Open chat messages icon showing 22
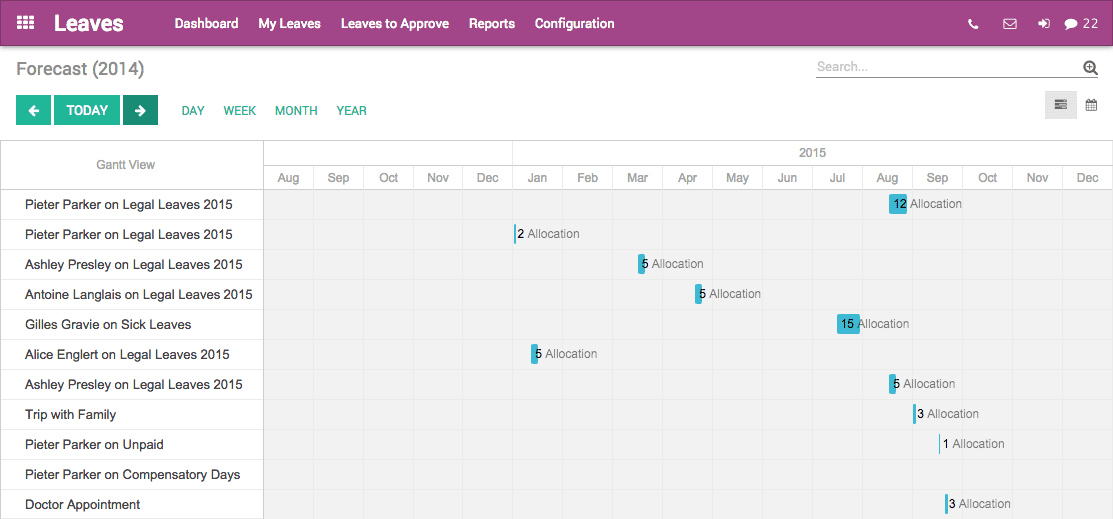The image size is (1113, 519). coord(1081,24)
